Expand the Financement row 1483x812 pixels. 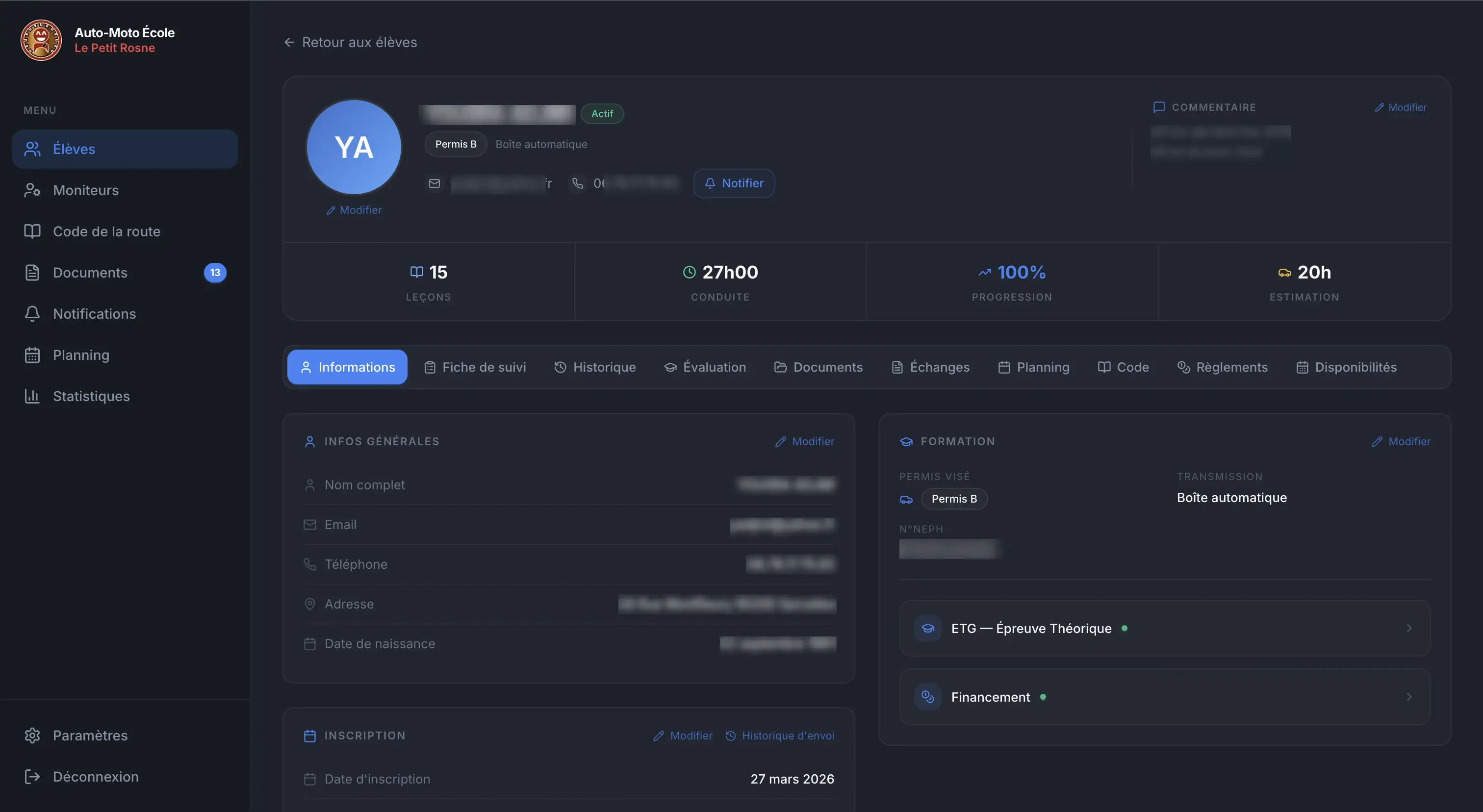[x=1165, y=697]
